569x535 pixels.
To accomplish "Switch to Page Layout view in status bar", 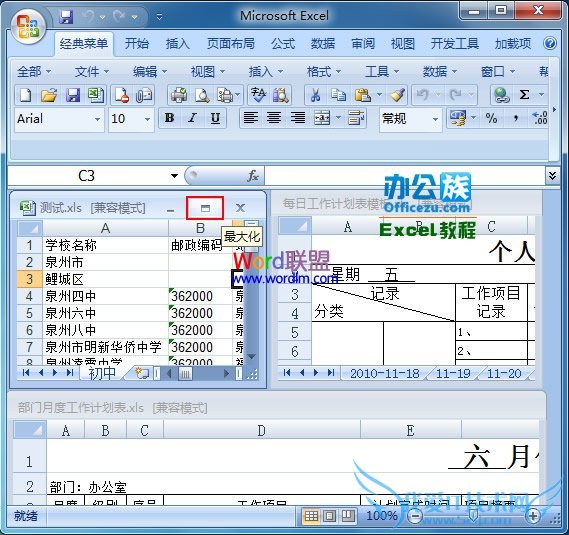I will [329, 516].
